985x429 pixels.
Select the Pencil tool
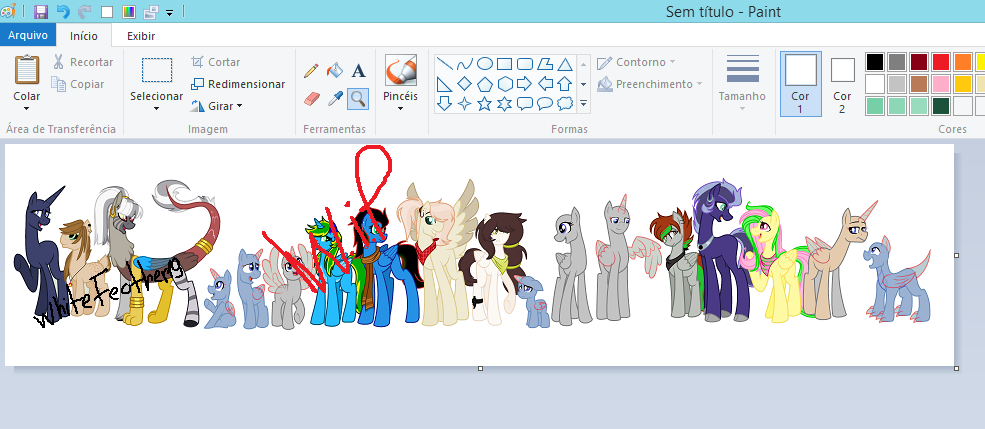(311, 70)
